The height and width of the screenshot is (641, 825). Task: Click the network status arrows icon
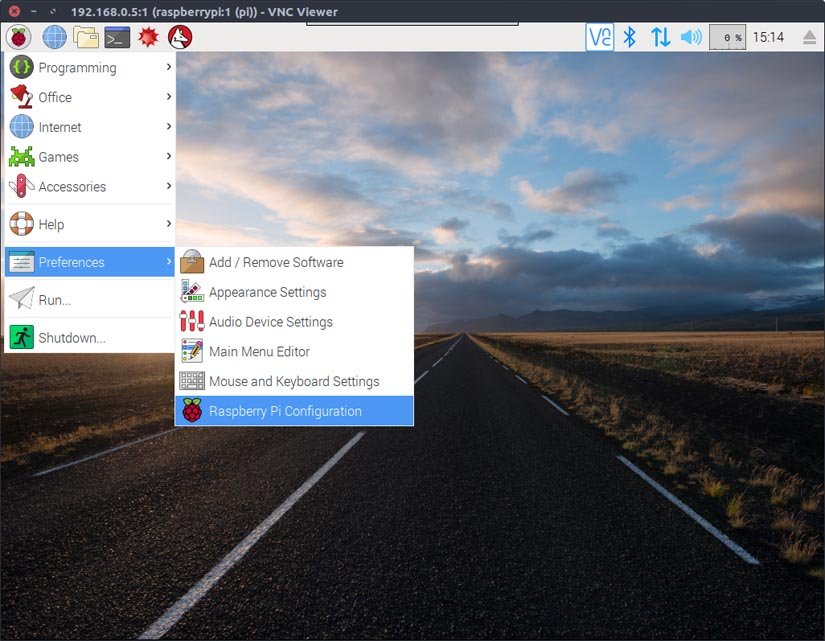pos(660,36)
